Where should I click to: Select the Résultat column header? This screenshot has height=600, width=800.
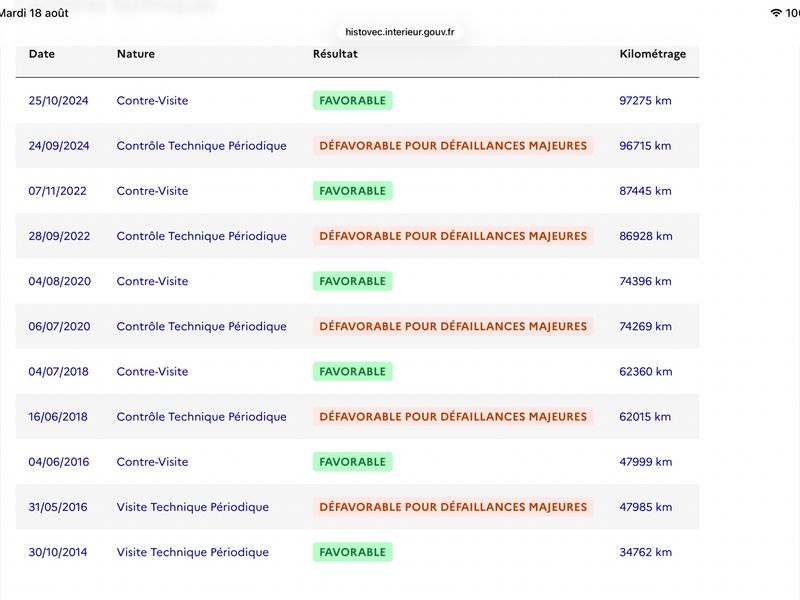click(x=335, y=54)
